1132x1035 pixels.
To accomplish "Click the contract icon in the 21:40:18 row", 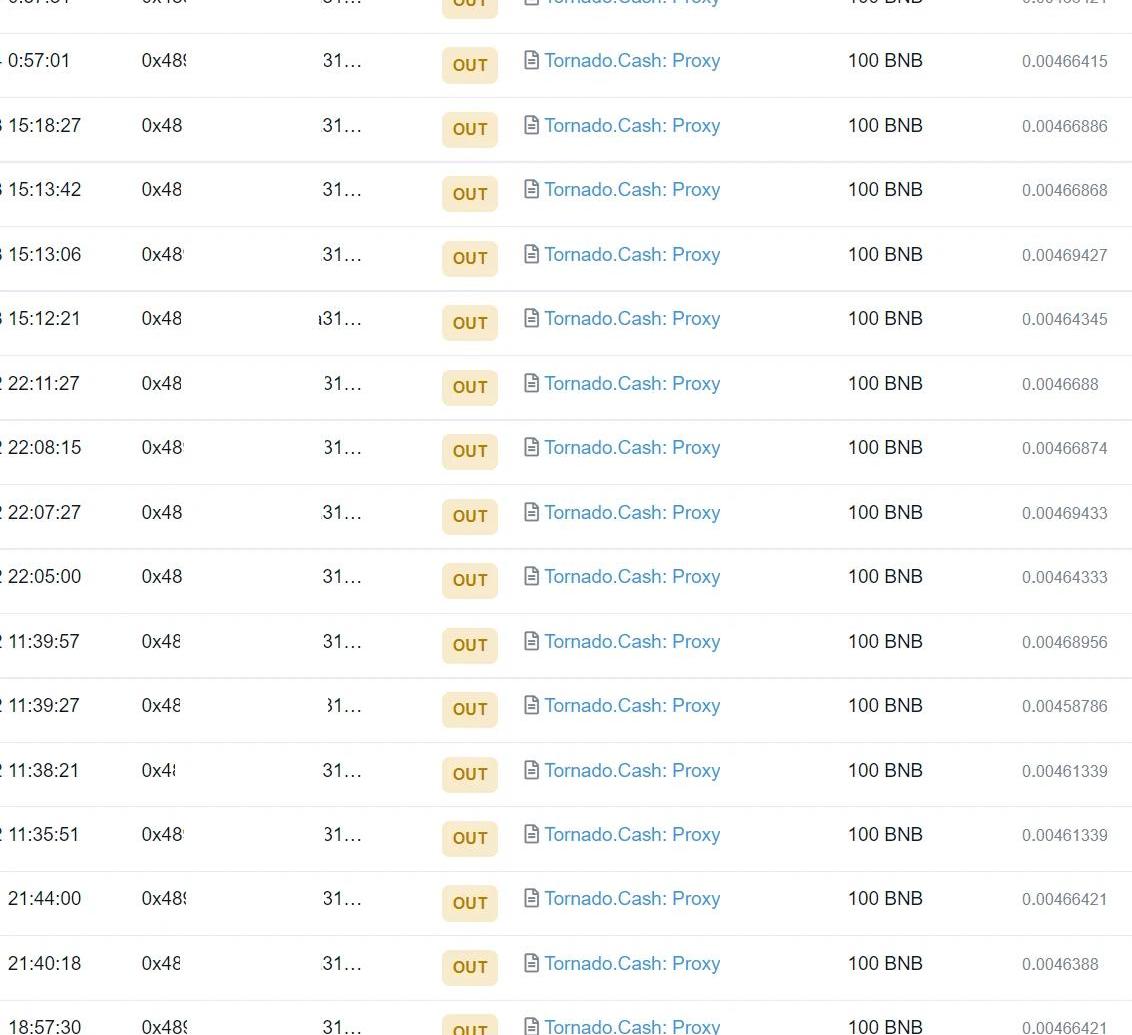I will [x=531, y=964].
